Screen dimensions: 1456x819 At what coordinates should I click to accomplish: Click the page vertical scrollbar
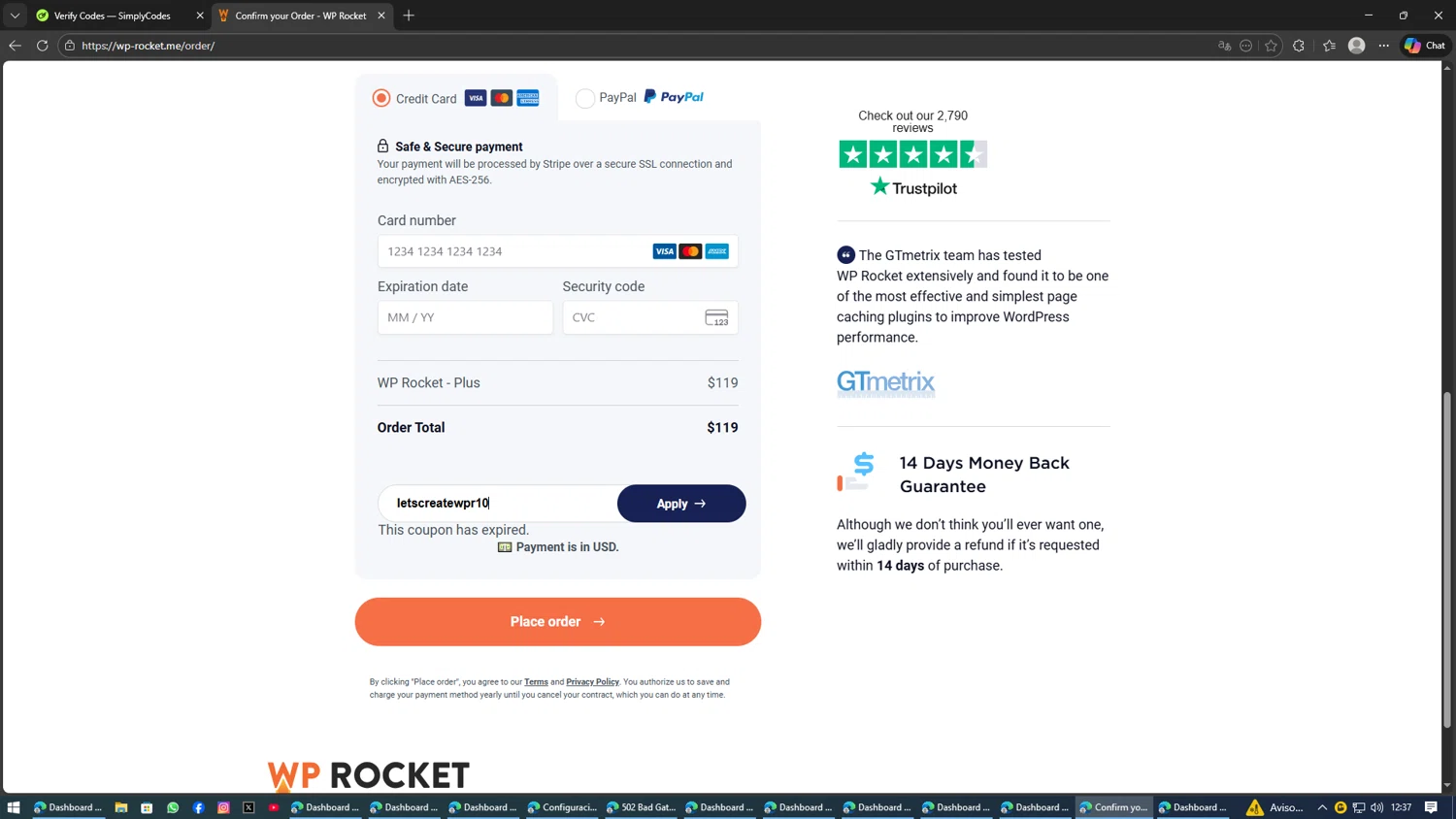tap(1447, 560)
